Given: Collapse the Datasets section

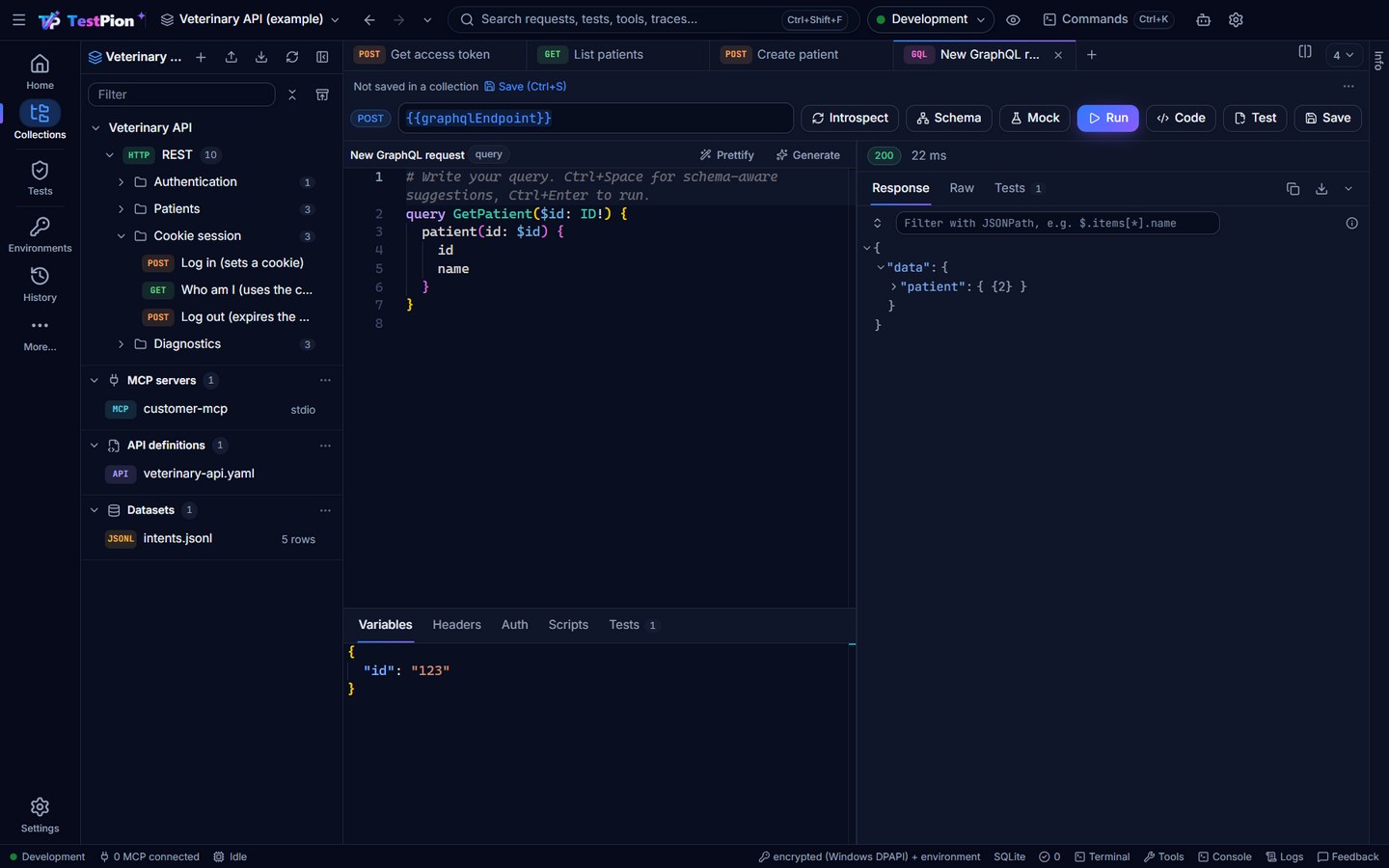Looking at the screenshot, I should click(94, 510).
